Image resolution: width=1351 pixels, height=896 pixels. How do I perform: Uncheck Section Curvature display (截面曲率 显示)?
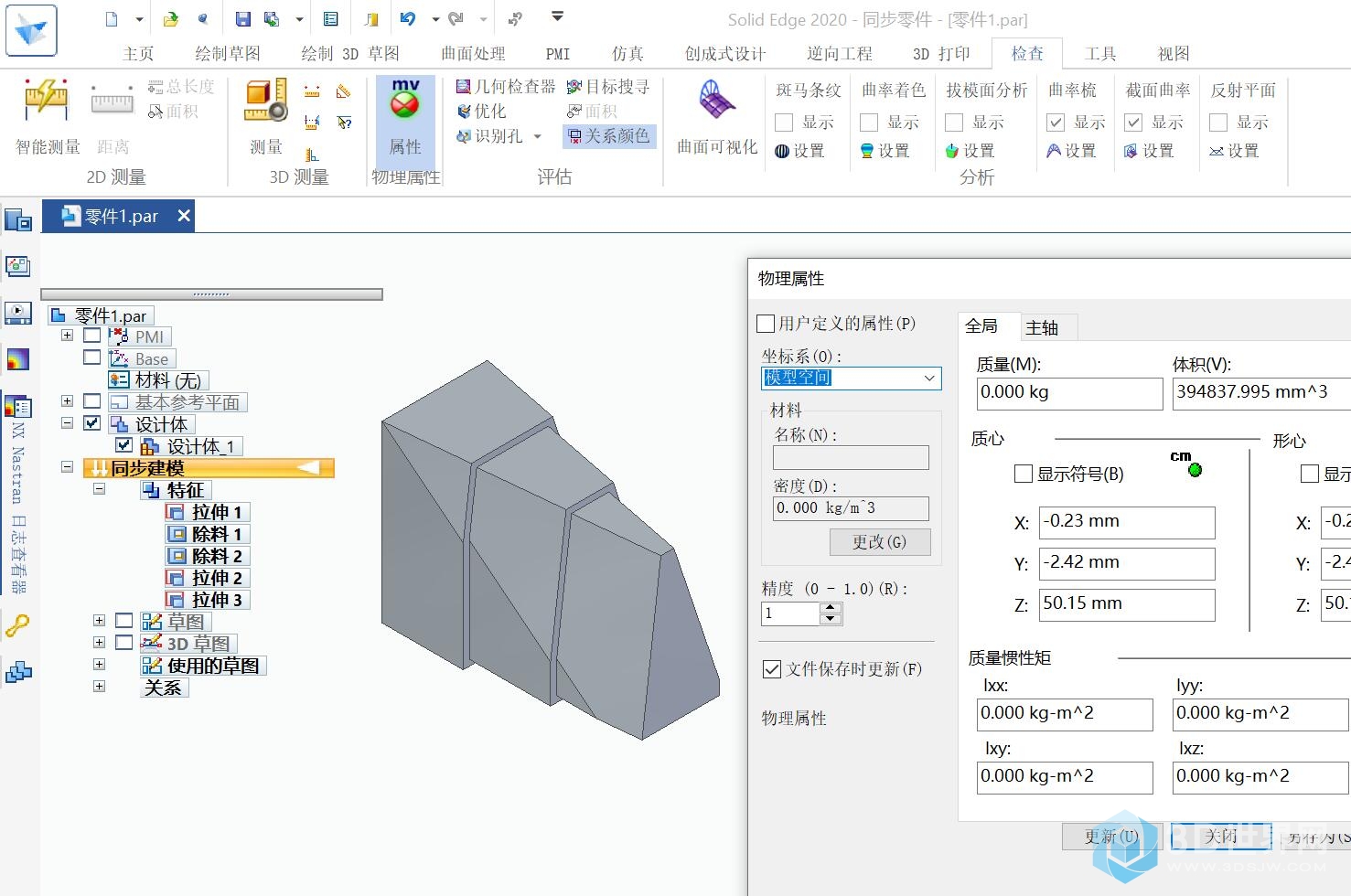coord(1133,123)
